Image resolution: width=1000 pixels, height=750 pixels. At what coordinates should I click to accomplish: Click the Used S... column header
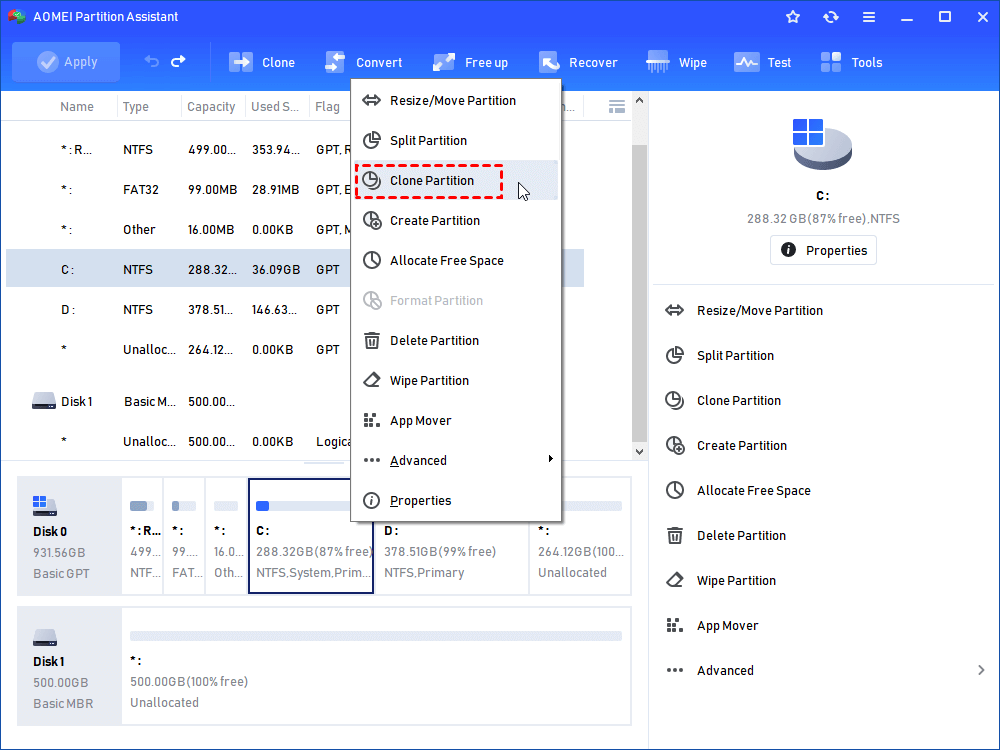click(275, 107)
